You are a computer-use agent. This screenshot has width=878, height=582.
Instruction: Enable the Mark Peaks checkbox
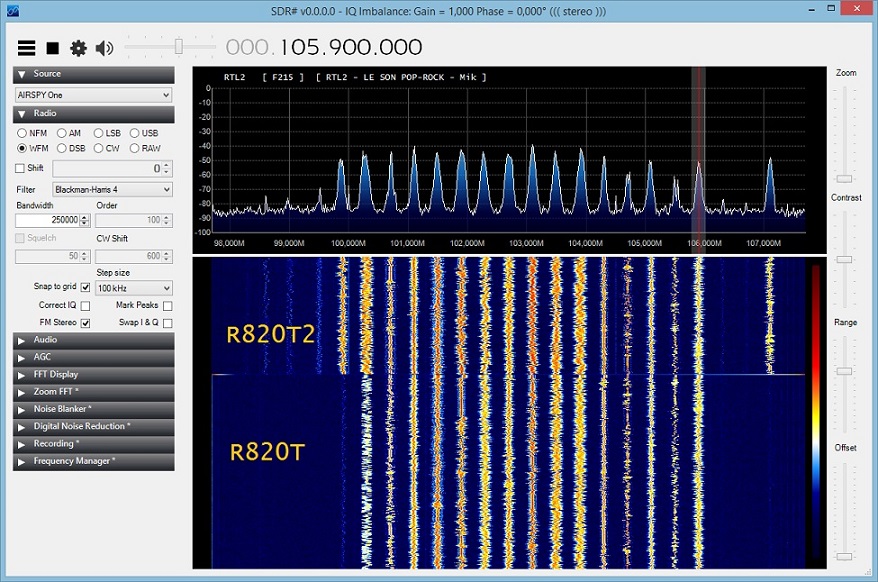point(167,306)
